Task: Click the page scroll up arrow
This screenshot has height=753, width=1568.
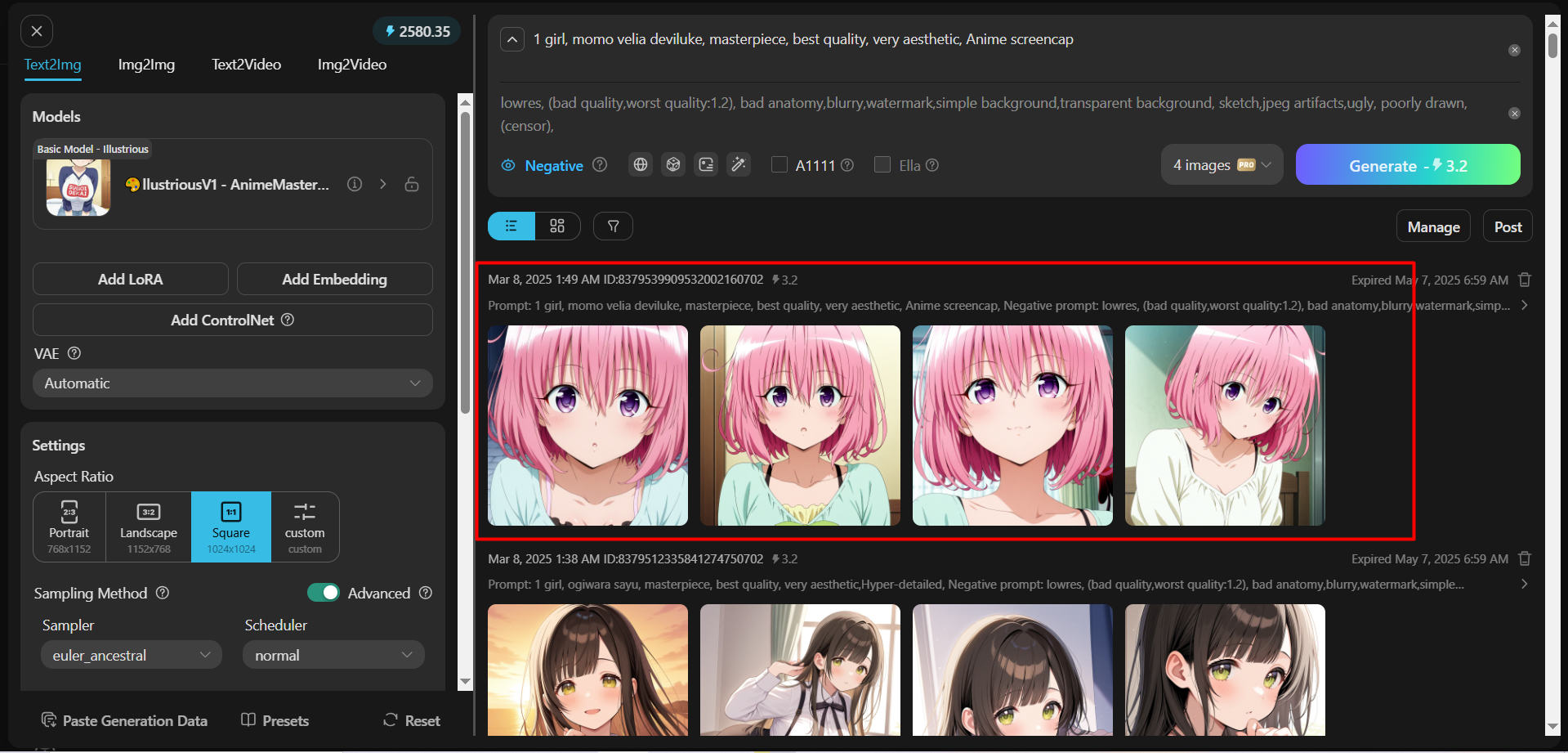Action: [x=1552, y=23]
